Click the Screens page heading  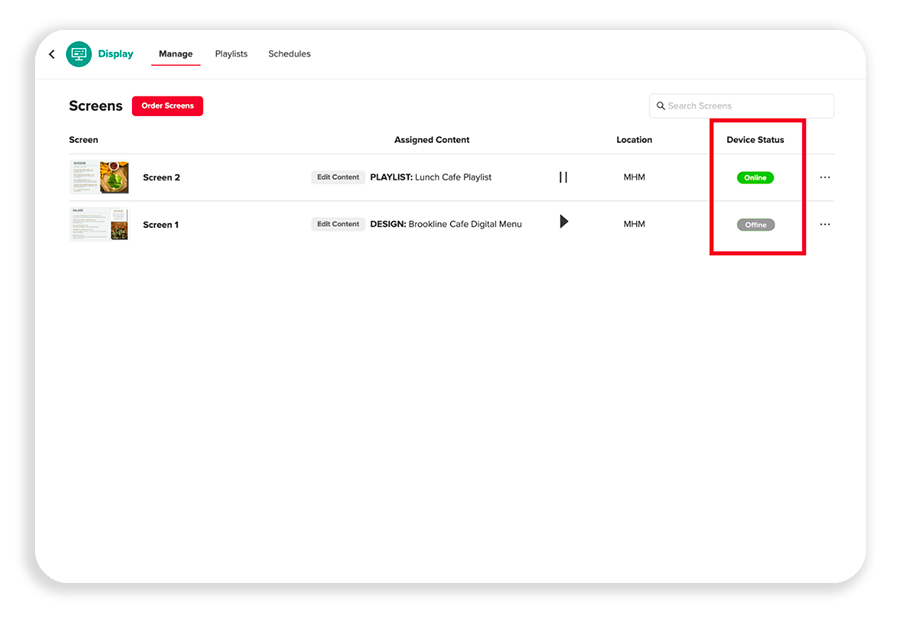click(x=96, y=106)
